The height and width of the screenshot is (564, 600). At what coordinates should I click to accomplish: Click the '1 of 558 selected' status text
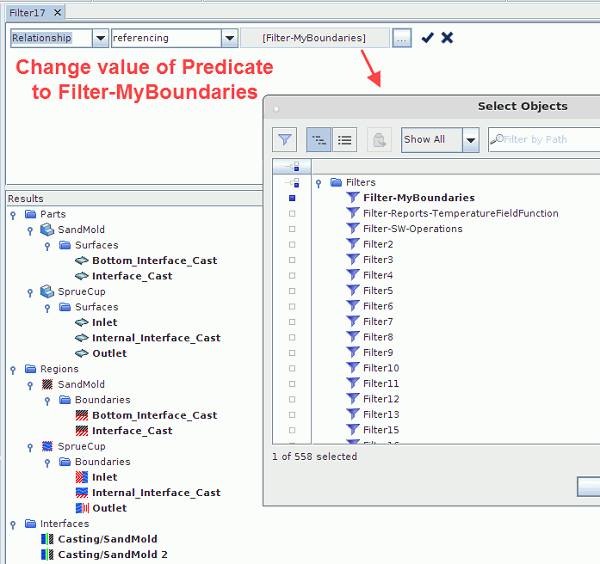point(315,456)
